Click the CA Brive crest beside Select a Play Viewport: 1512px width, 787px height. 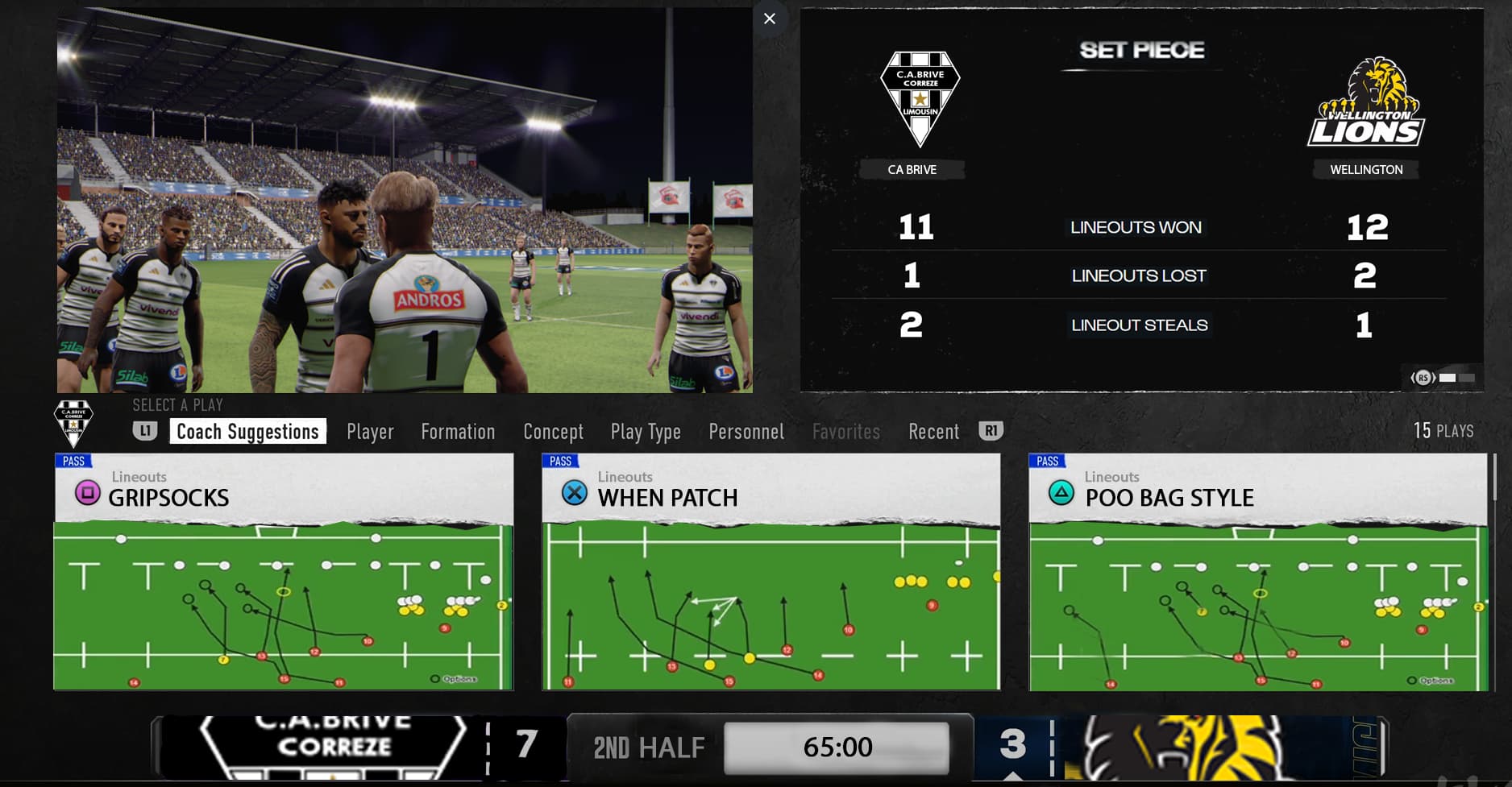pyautogui.click(x=73, y=423)
